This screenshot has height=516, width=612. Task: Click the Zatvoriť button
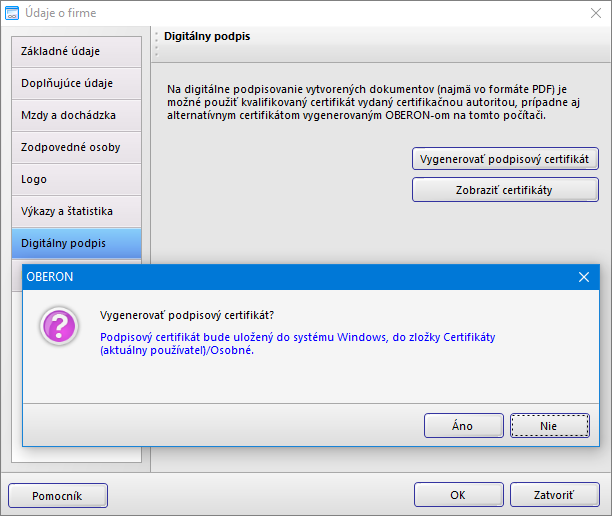[555, 495]
